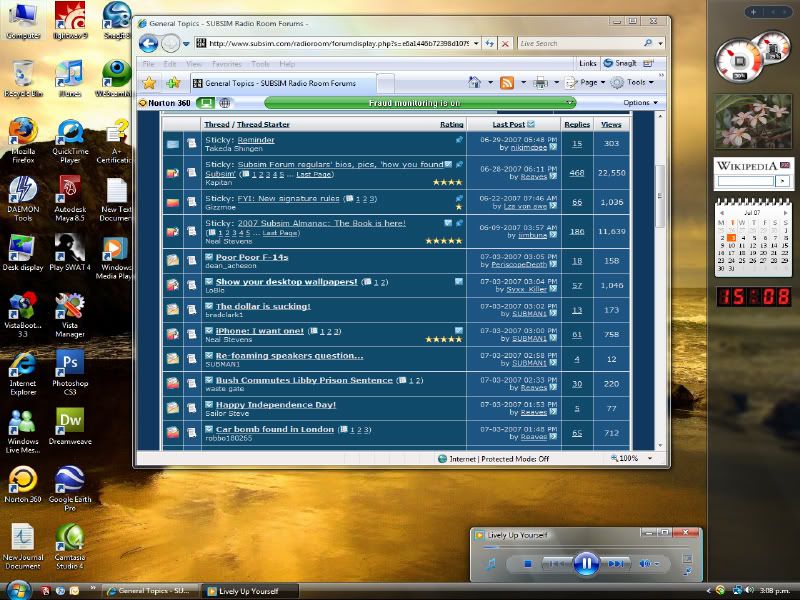Viewport: 800px width, 600px height.
Task: Click the Internet Explorer Forward button
Action: click(170, 43)
